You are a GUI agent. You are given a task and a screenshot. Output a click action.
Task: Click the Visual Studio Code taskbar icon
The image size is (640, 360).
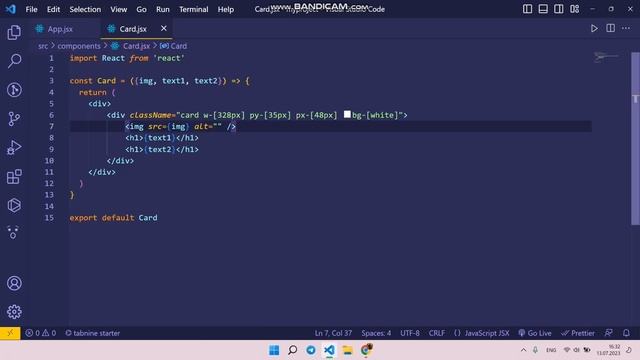[x=329, y=350]
